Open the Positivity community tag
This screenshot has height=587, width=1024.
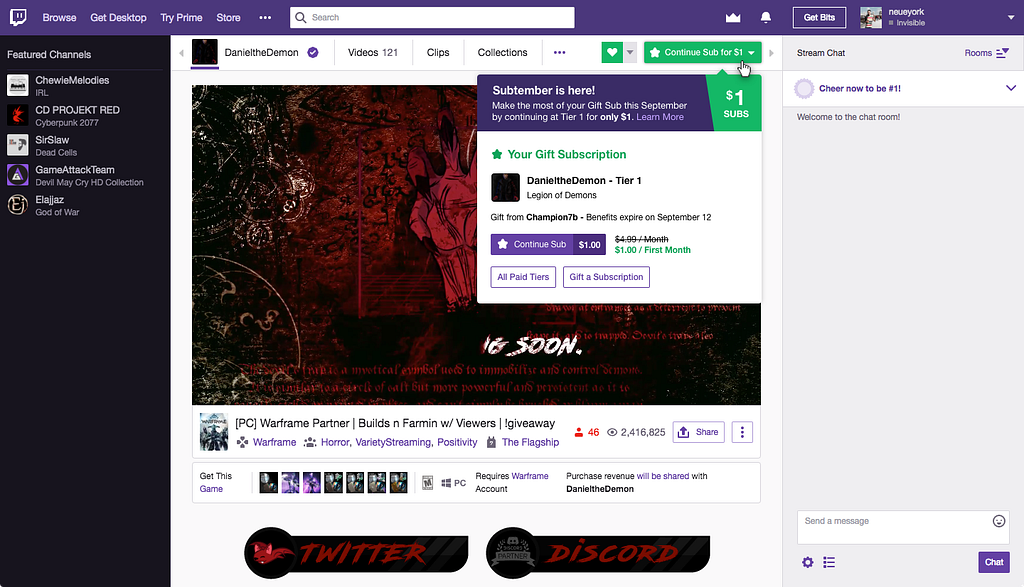(457, 442)
